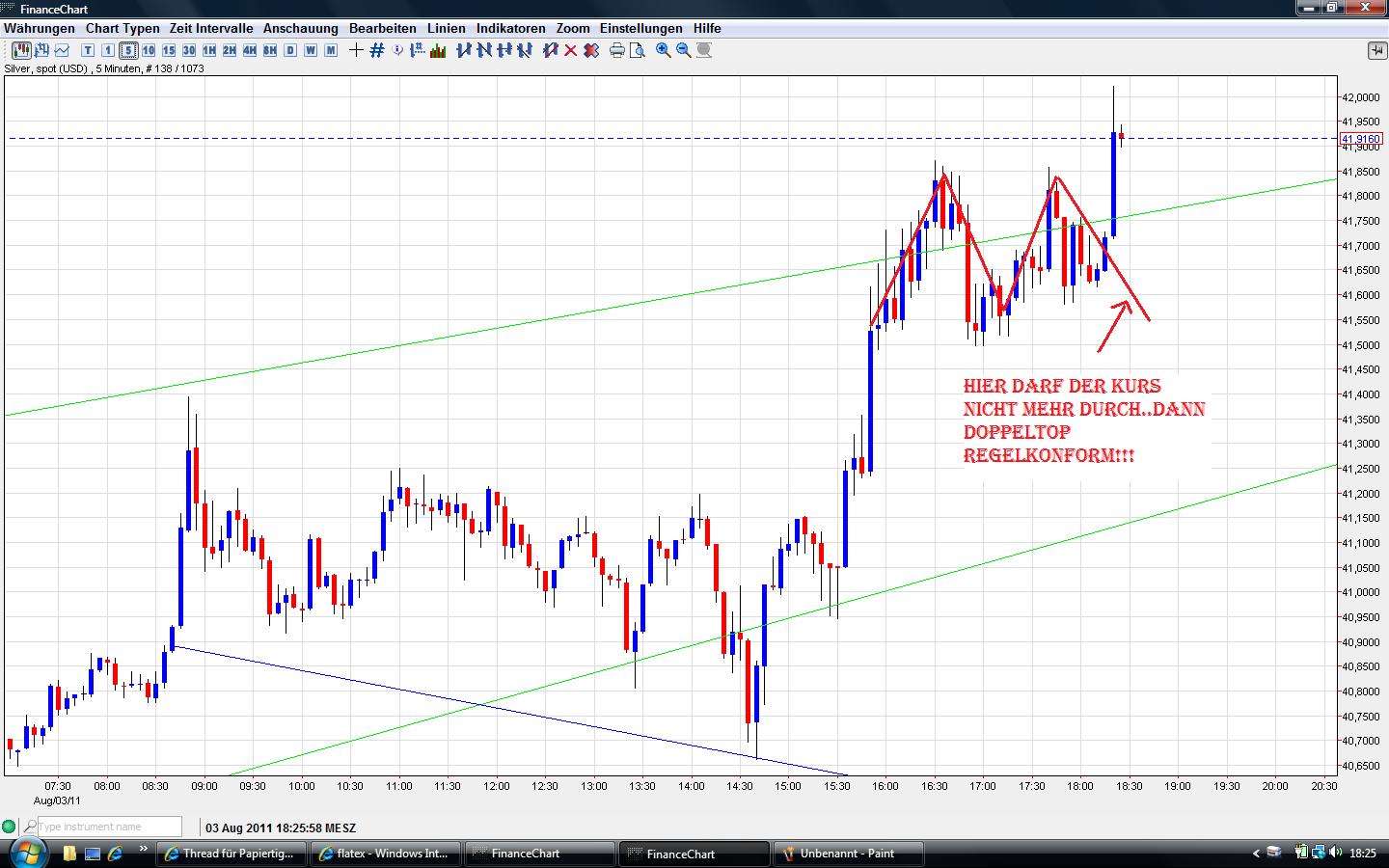Select the 10 minute interval button
The image size is (1389, 868).
[x=149, y=50]
